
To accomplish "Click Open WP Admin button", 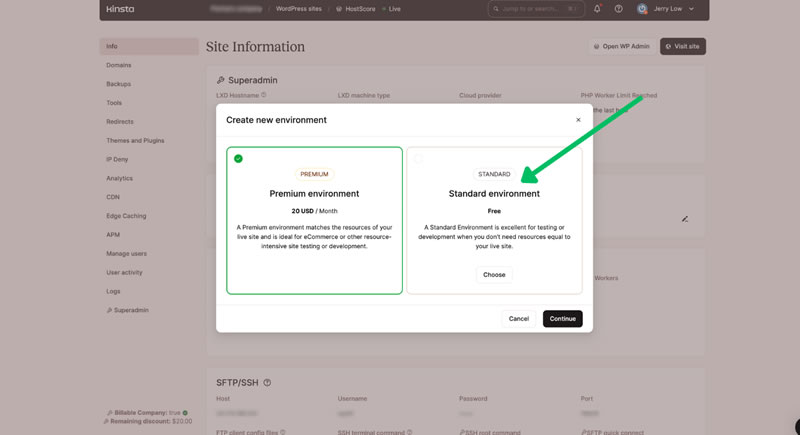I will [621, 46].
